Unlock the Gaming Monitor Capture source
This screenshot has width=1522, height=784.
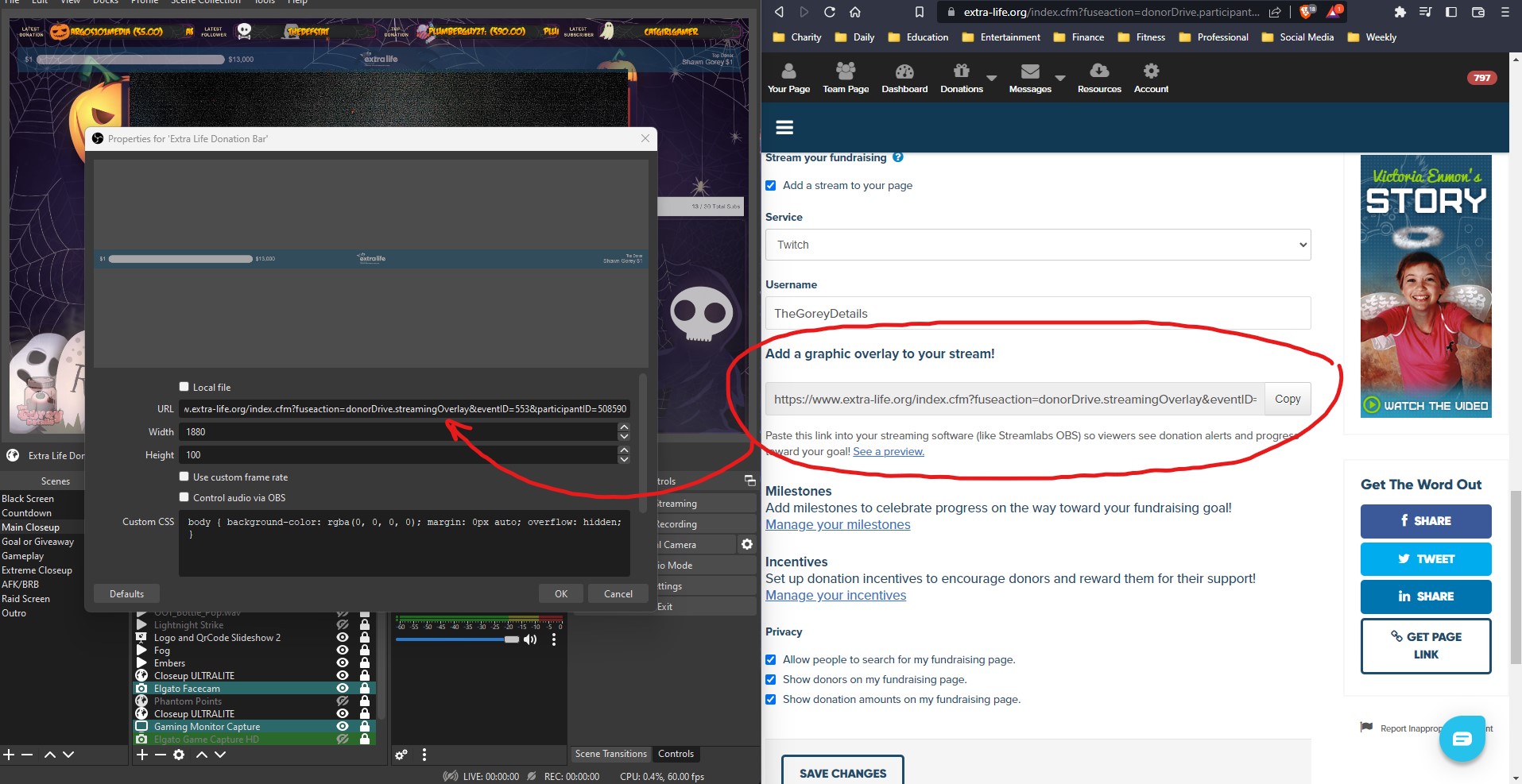pos(365,726)
